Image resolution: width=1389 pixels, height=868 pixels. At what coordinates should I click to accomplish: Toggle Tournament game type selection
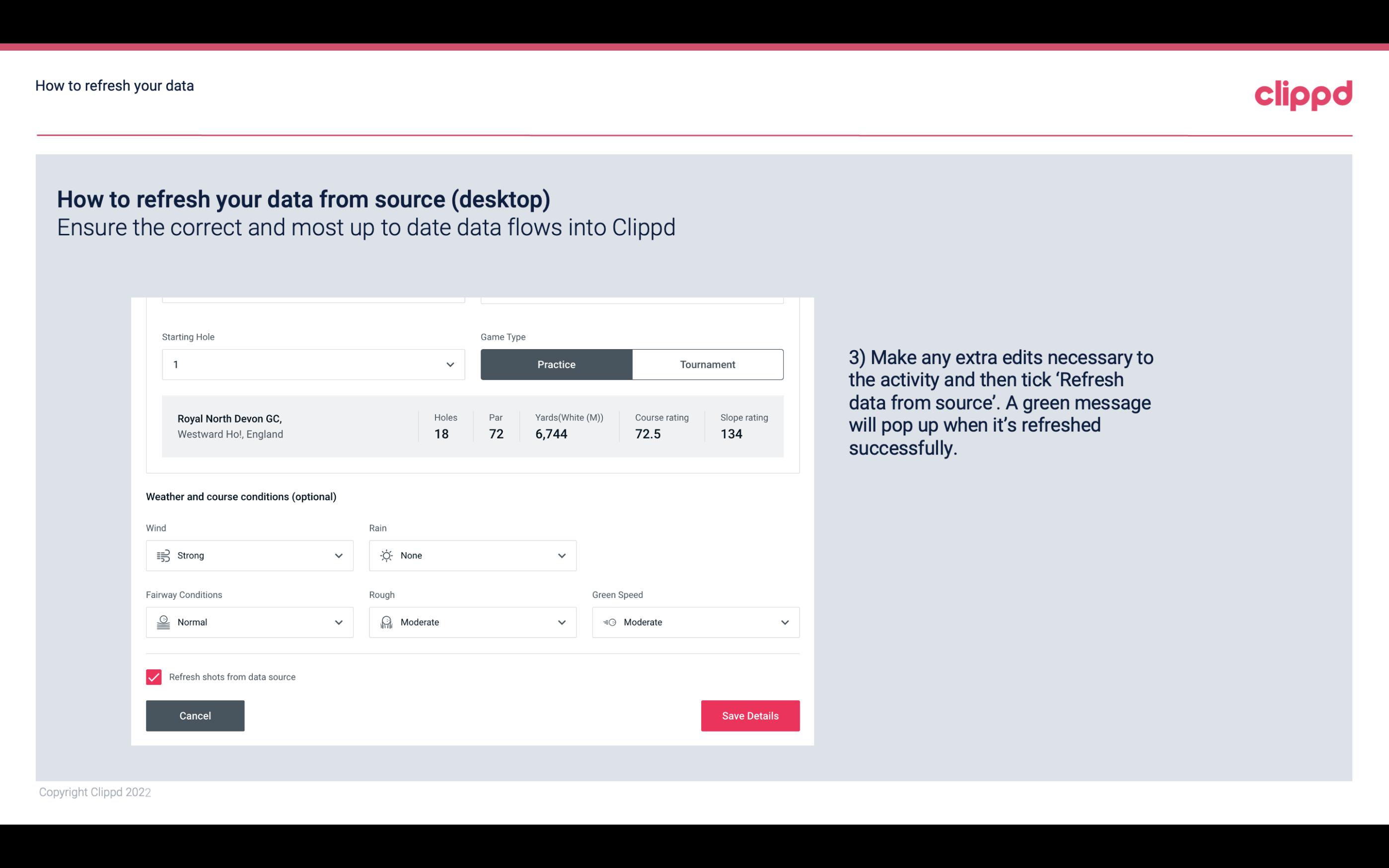(x=707, y=364)
